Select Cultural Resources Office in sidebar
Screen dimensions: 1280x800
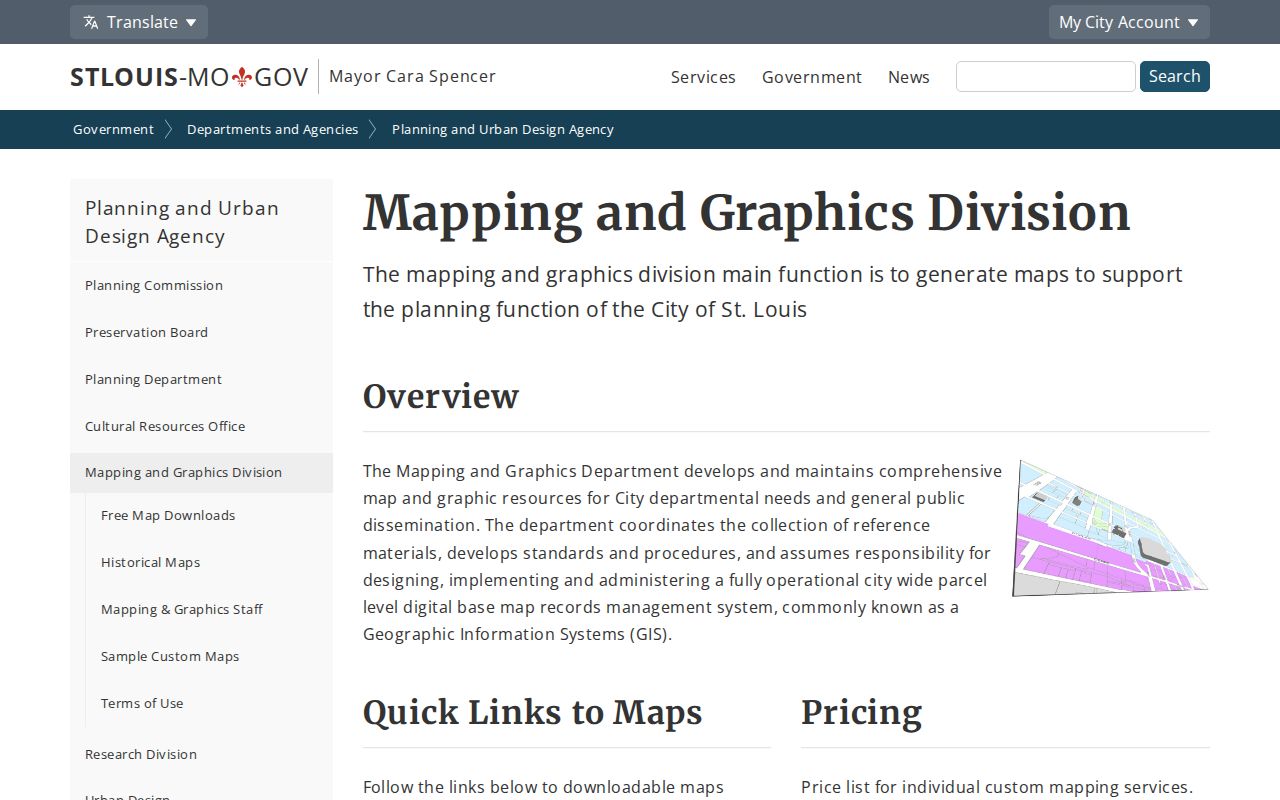point(201,426)
